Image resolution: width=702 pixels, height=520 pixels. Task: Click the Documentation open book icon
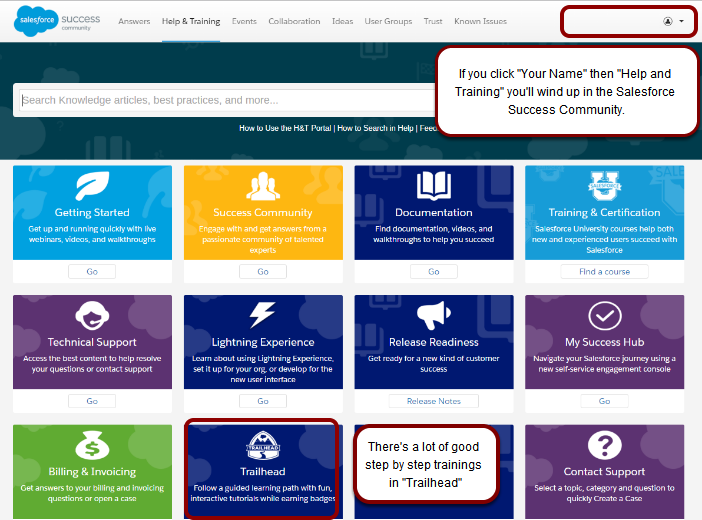coord(433,185)
